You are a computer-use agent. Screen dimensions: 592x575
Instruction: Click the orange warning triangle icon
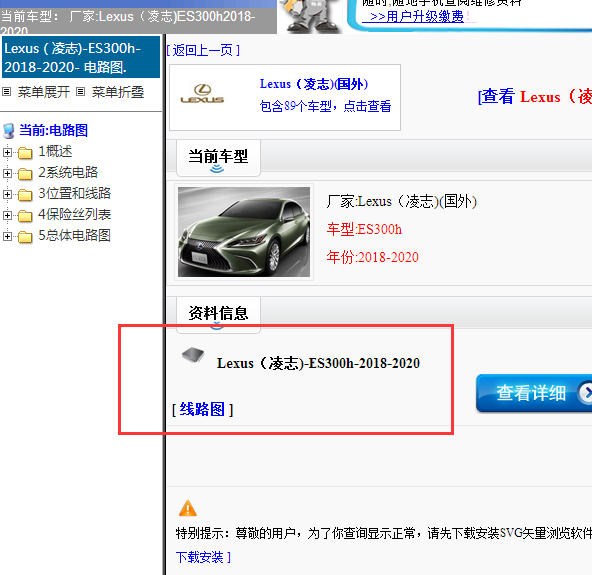(x=188, y=508)
